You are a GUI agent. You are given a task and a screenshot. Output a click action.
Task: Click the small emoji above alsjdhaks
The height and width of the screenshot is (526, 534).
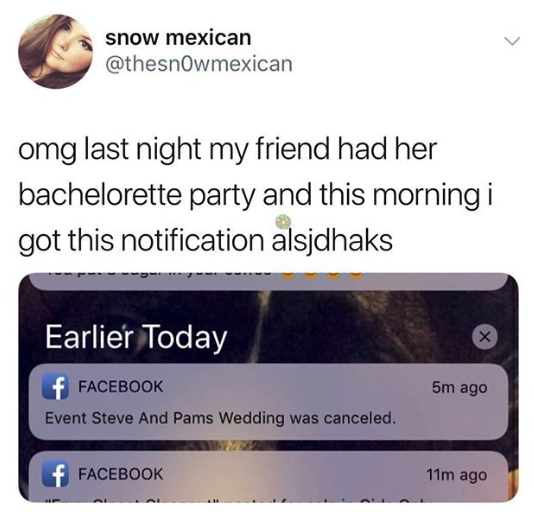283,222
